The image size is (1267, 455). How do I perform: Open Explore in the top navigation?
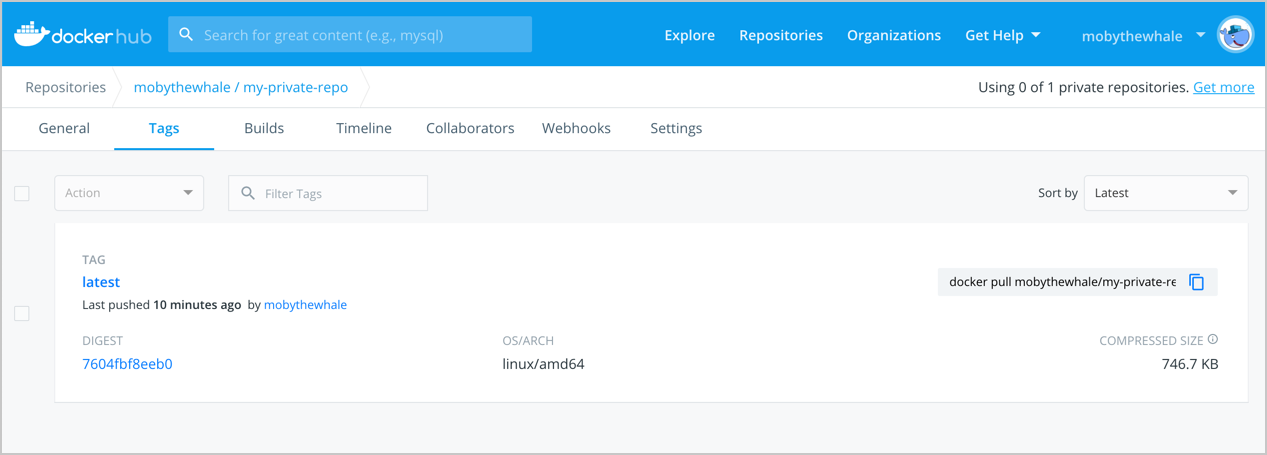[689, 35]
